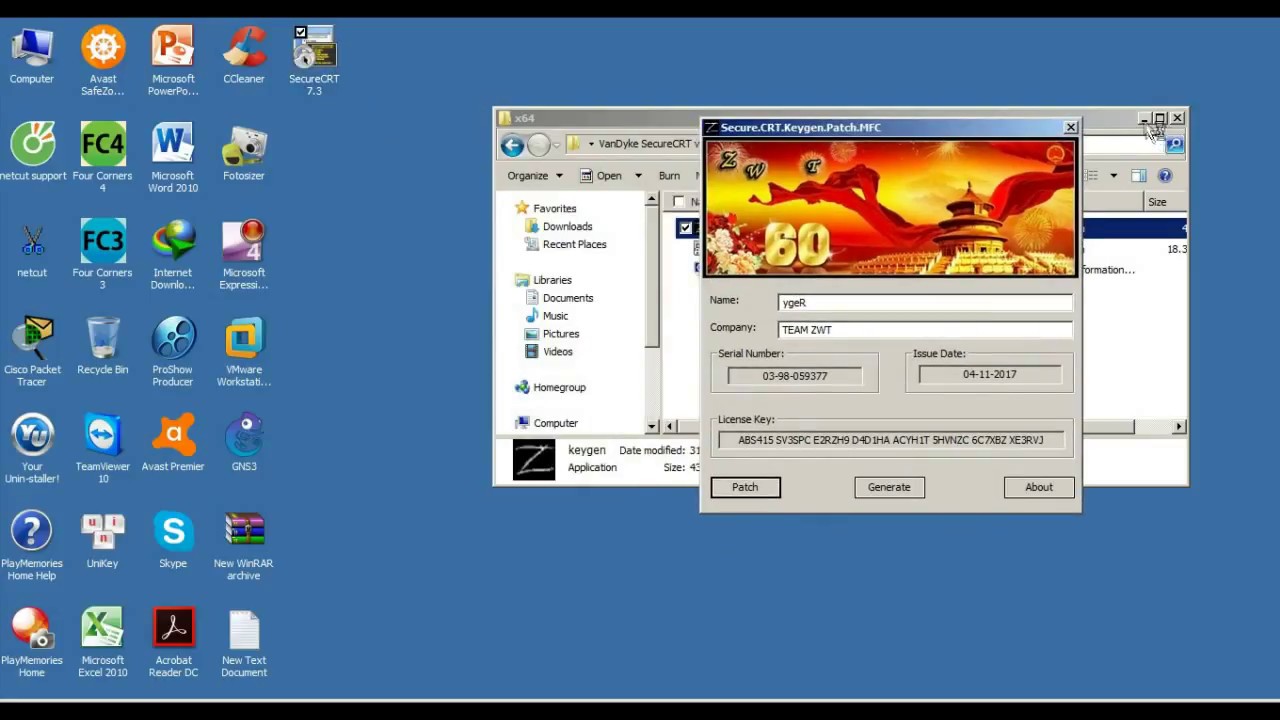Click the Size column header
The image size is (1280, 720).
[1164, 202]
